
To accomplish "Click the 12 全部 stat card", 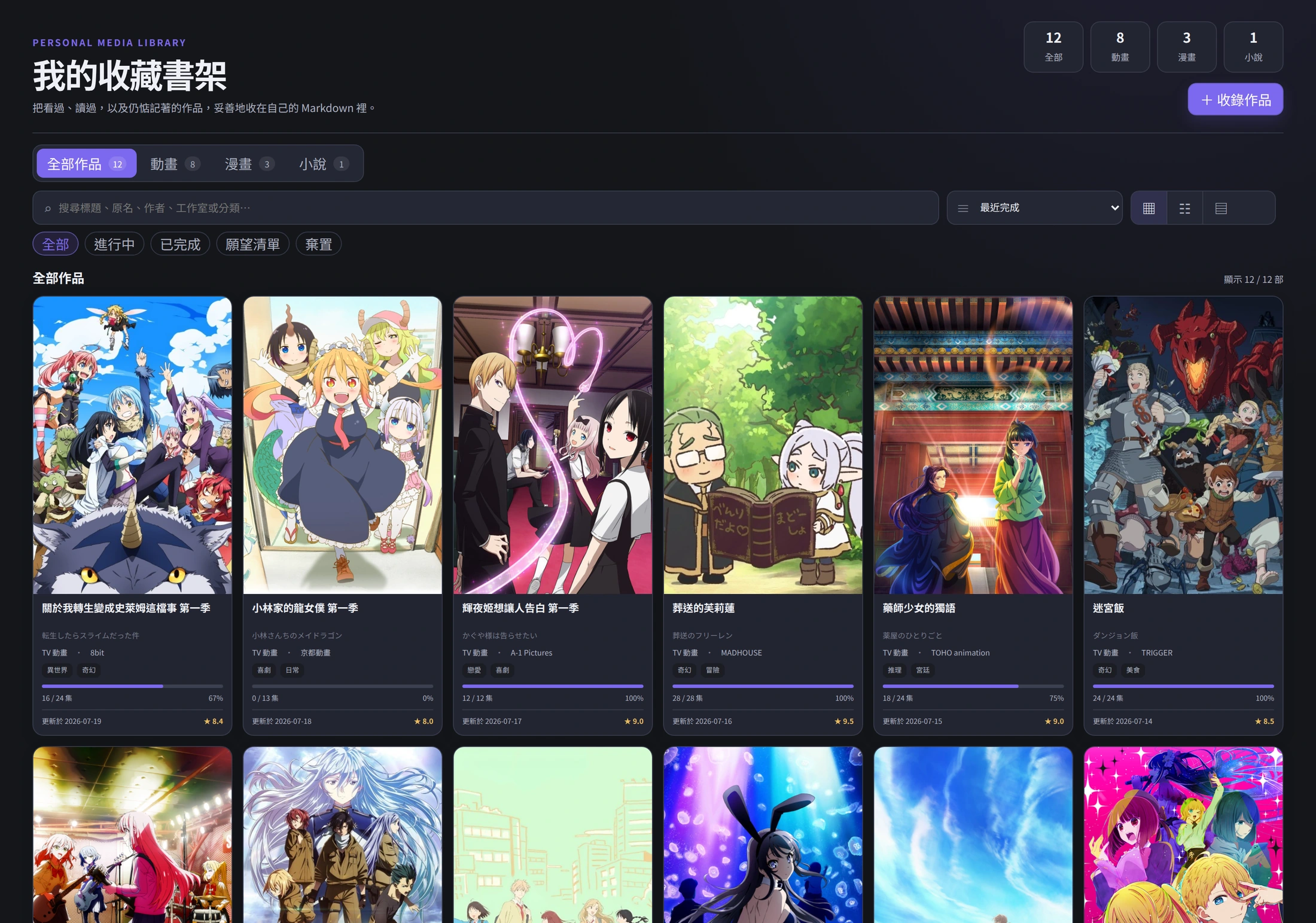I will click(x=1053, y=47).
